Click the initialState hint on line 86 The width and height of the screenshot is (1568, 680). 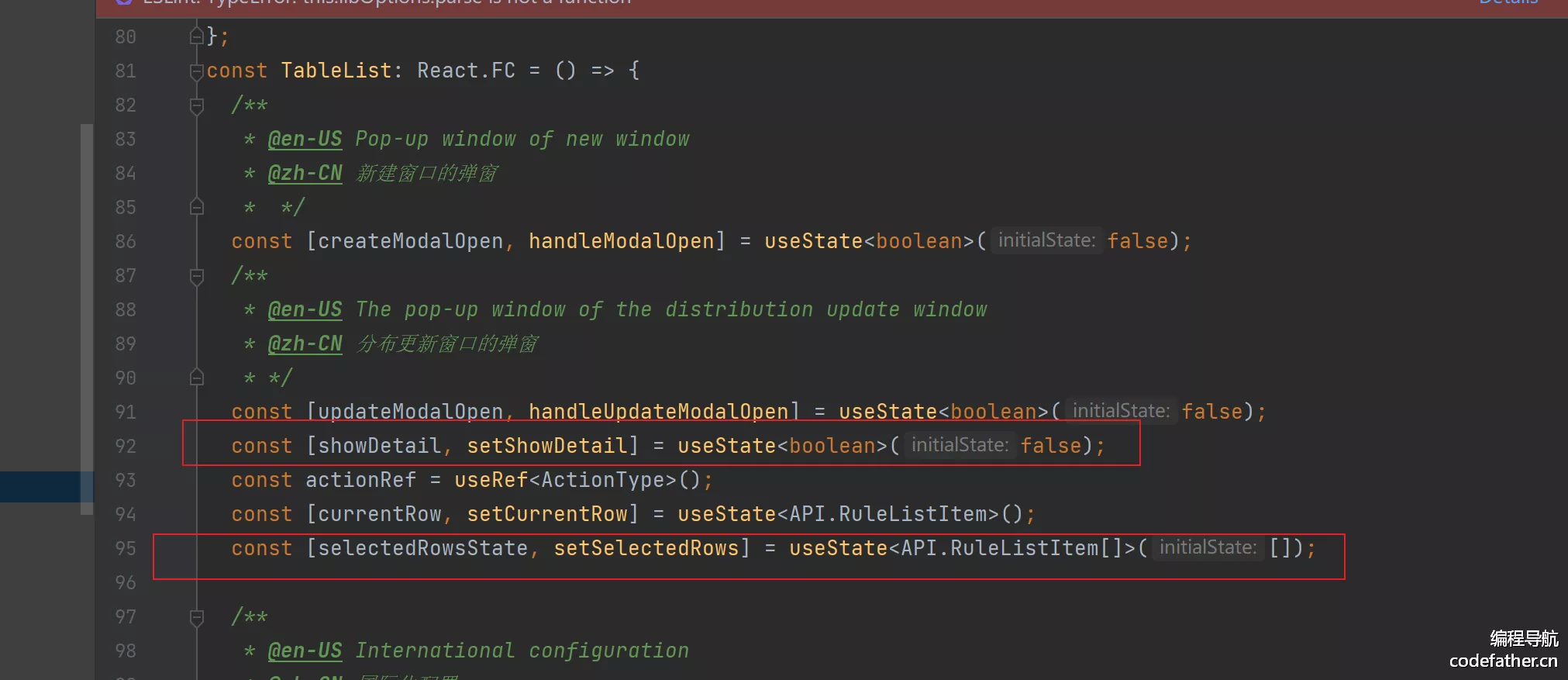point(1046,240)
